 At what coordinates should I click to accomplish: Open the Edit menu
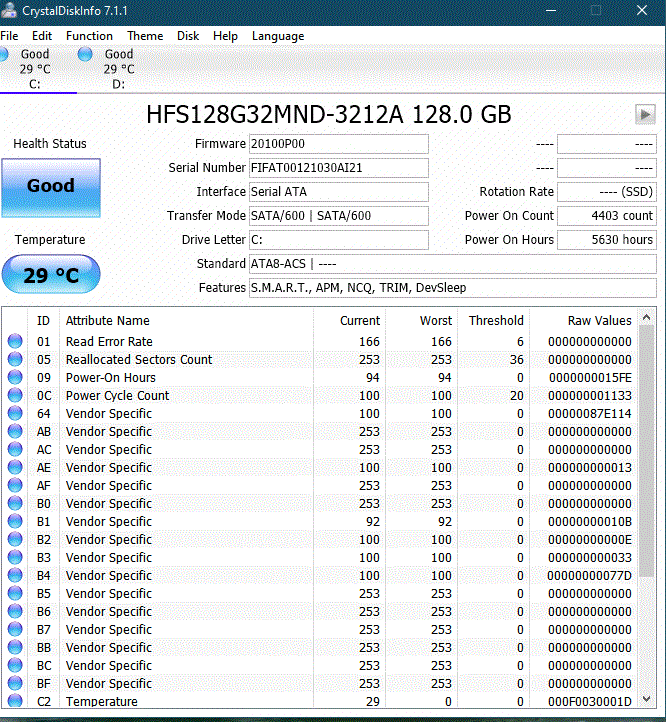[x=42, y=36]
